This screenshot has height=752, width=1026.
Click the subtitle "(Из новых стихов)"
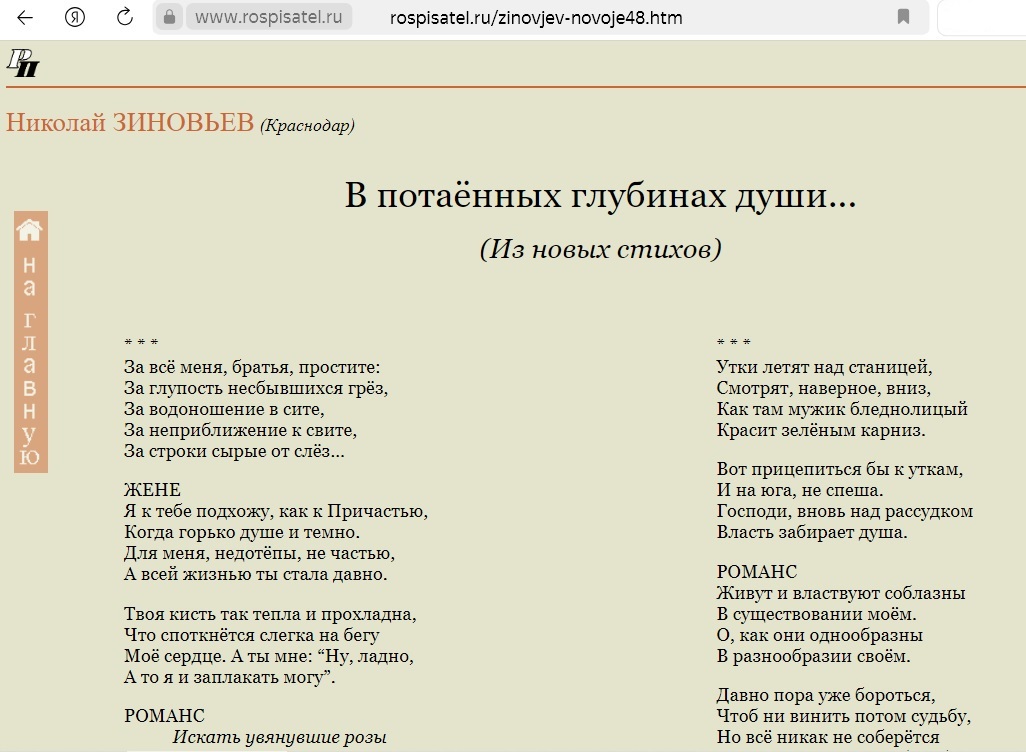(x=600, y=248)
